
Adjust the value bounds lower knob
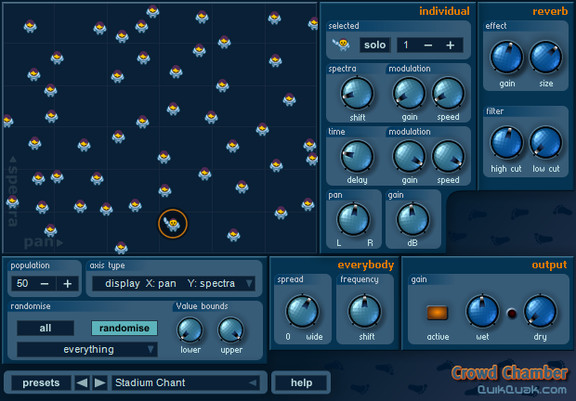point(190,330)
